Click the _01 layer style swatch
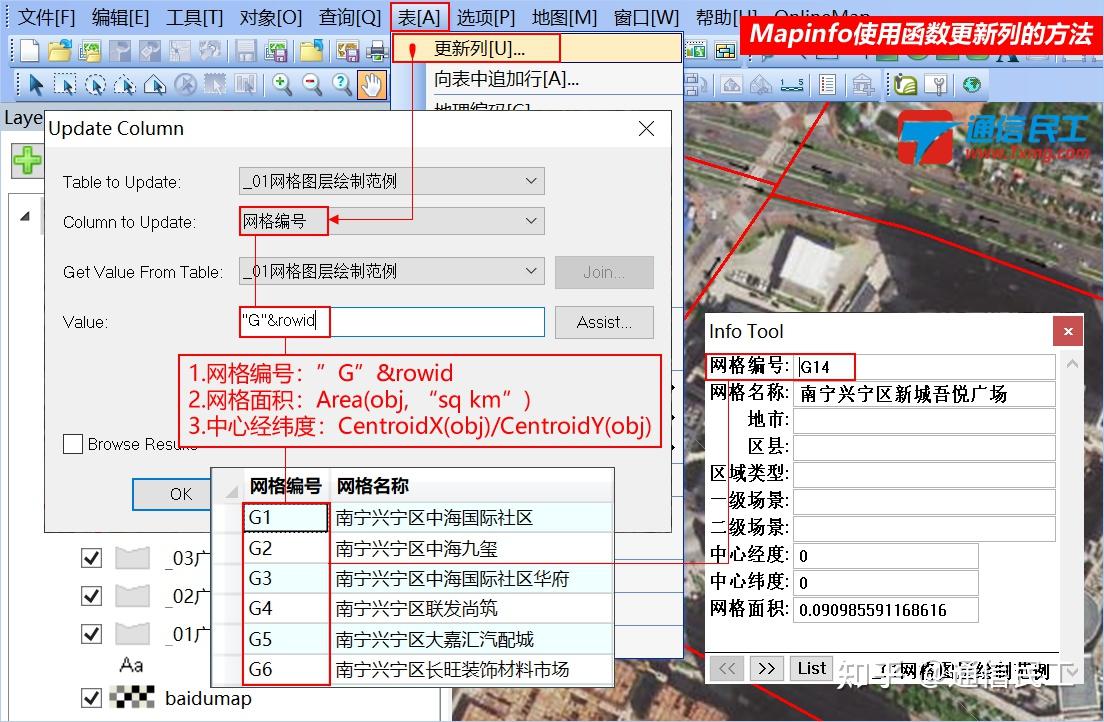The width and height of the screenshot is (1104, 722). click(132, 634)
